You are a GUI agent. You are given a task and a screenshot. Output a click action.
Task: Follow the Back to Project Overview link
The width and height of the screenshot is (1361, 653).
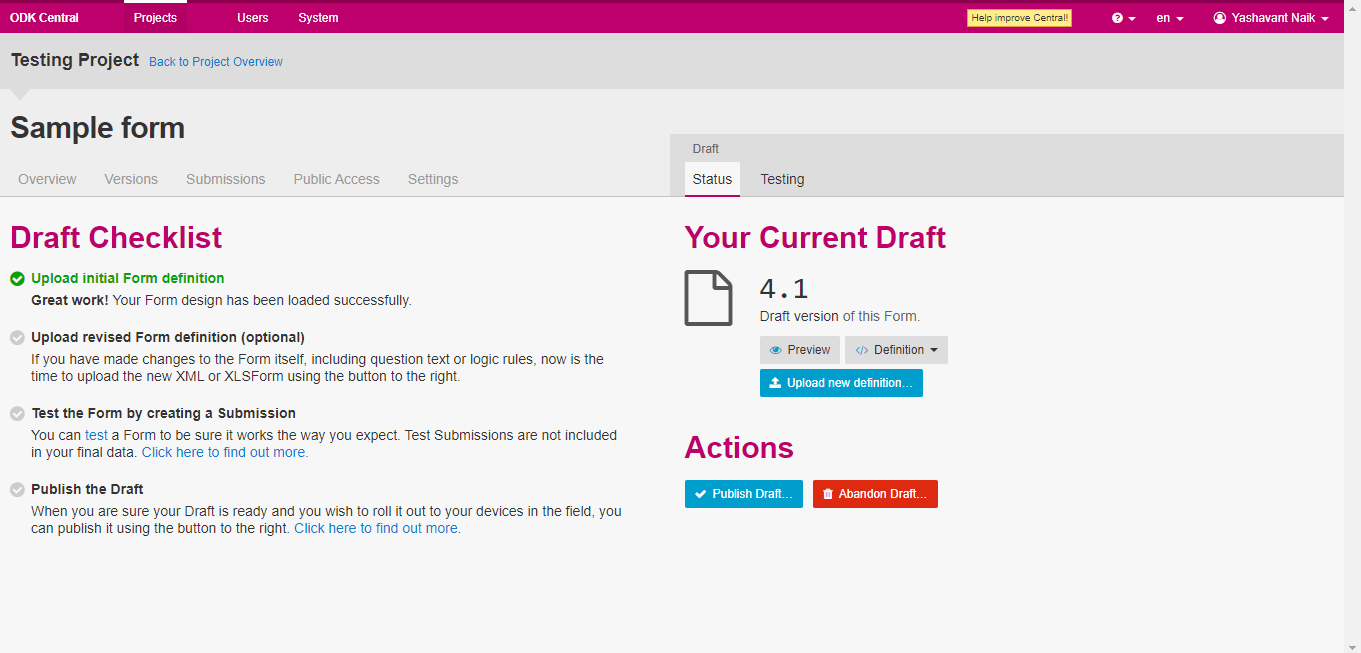coord(216,62)
